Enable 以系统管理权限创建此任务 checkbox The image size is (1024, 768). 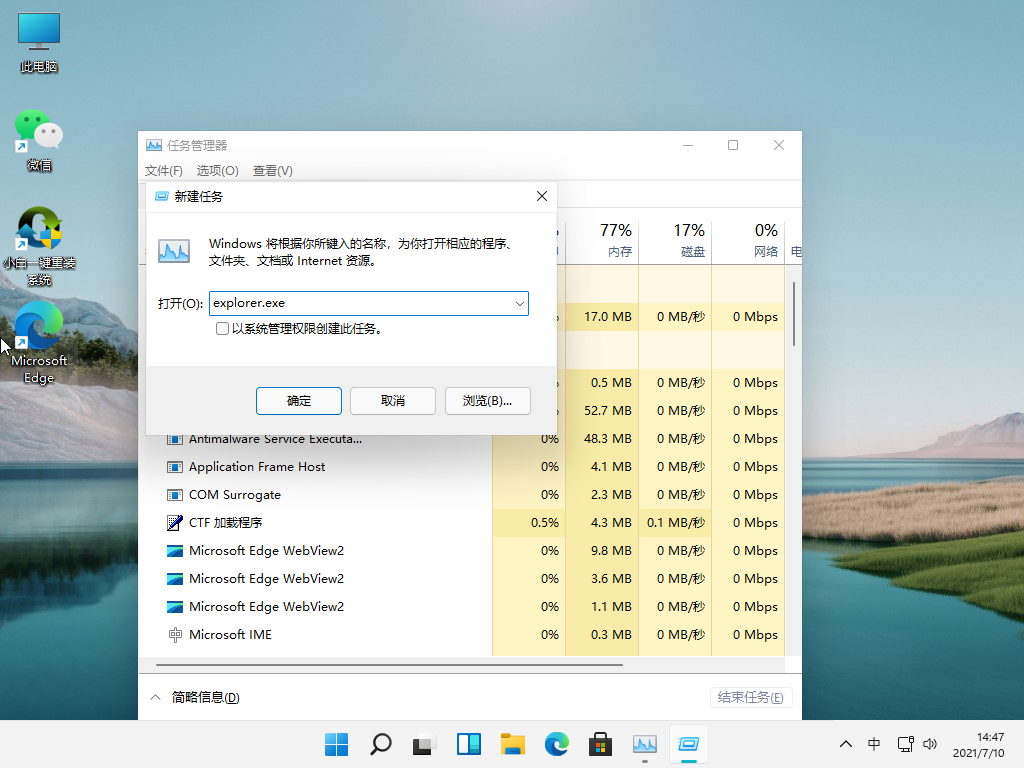222,328
